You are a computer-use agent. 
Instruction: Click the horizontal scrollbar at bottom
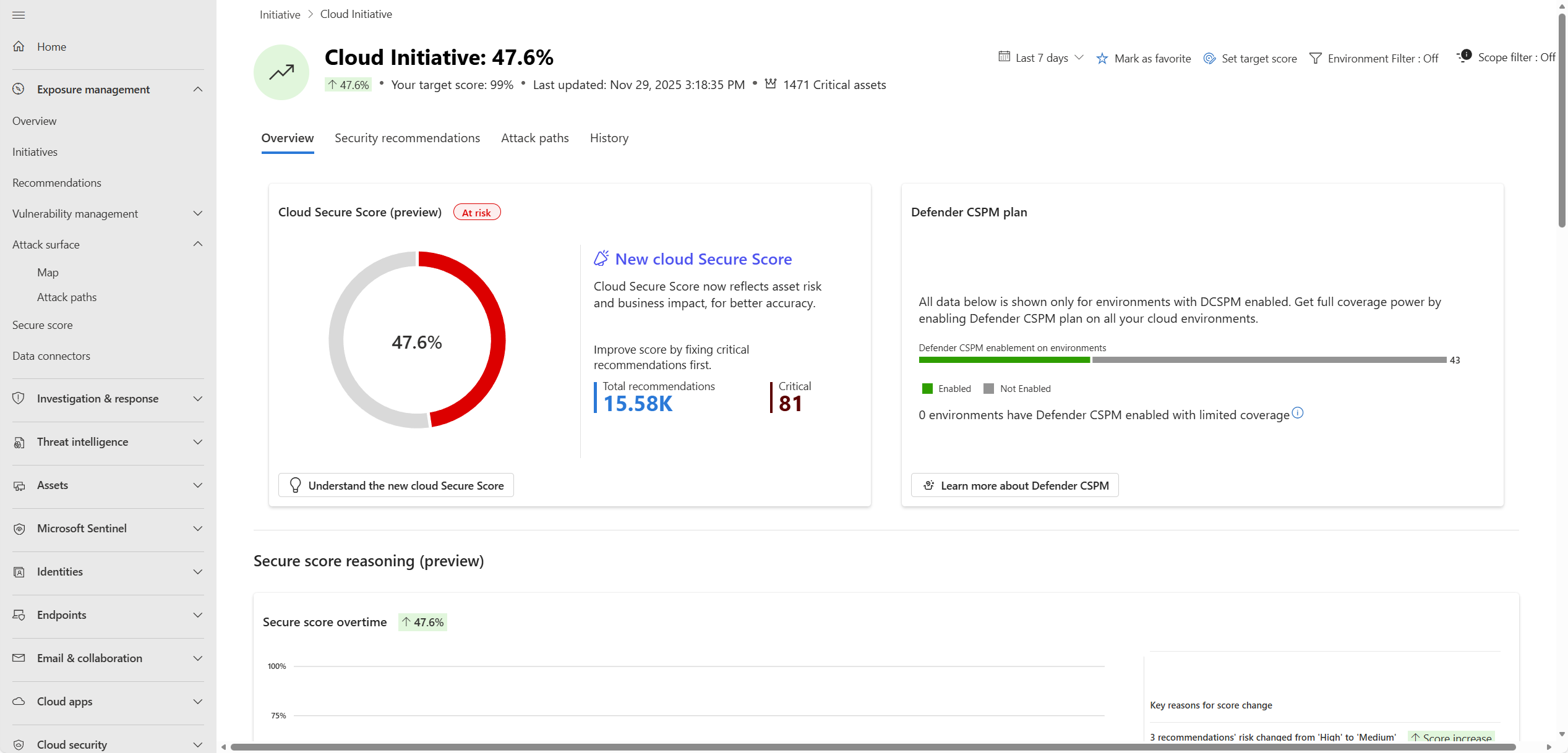[x=872, y=747]
